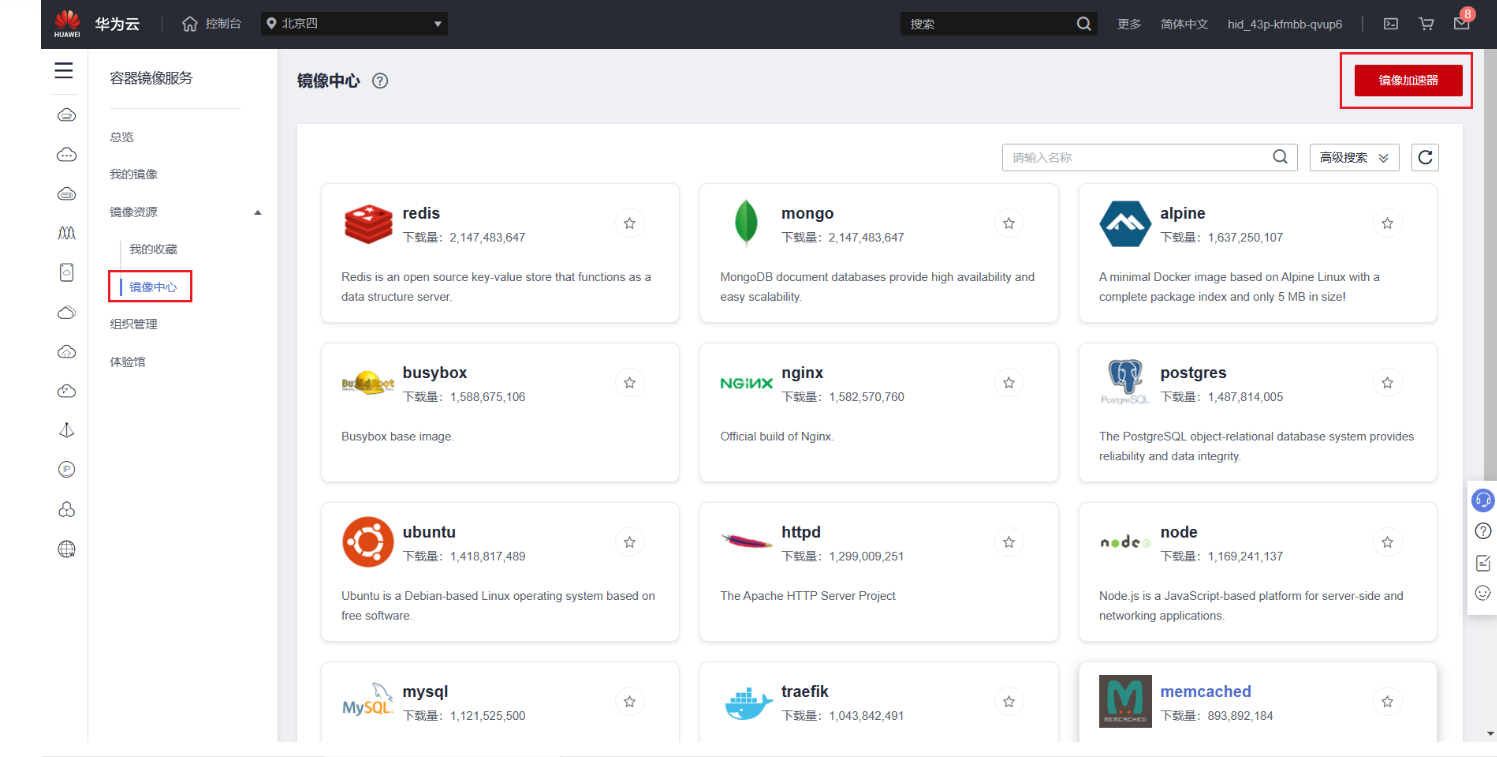The width and height of the screenshot is (1497, 757).
Task: Click the nginx logo
Action: click(x=746, y=383)
